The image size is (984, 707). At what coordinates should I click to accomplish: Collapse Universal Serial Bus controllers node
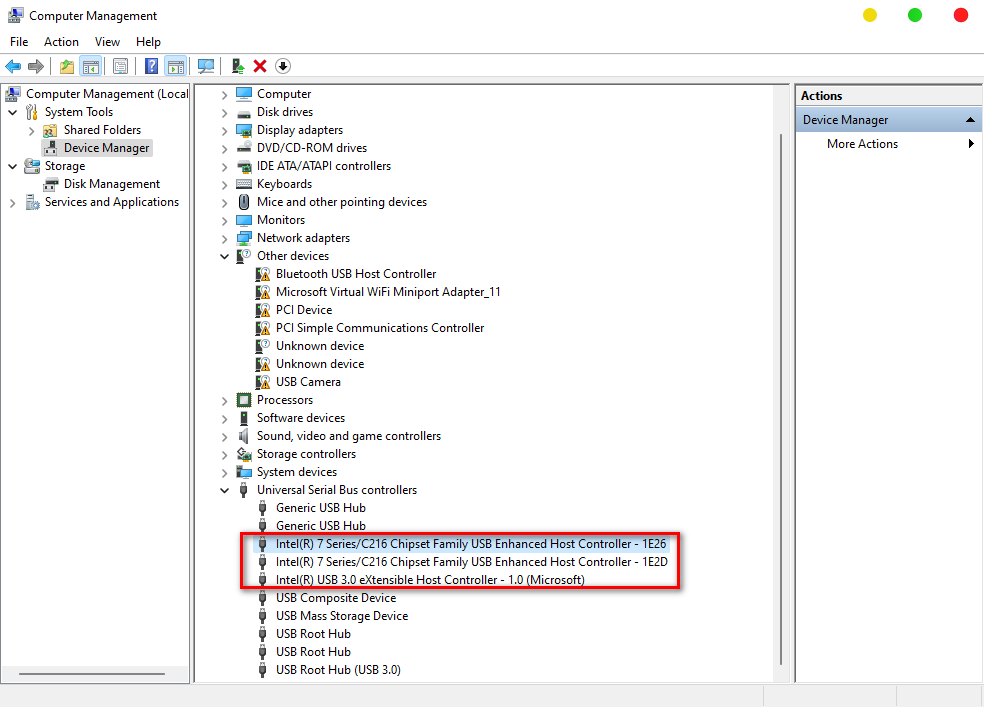[224, 490]
